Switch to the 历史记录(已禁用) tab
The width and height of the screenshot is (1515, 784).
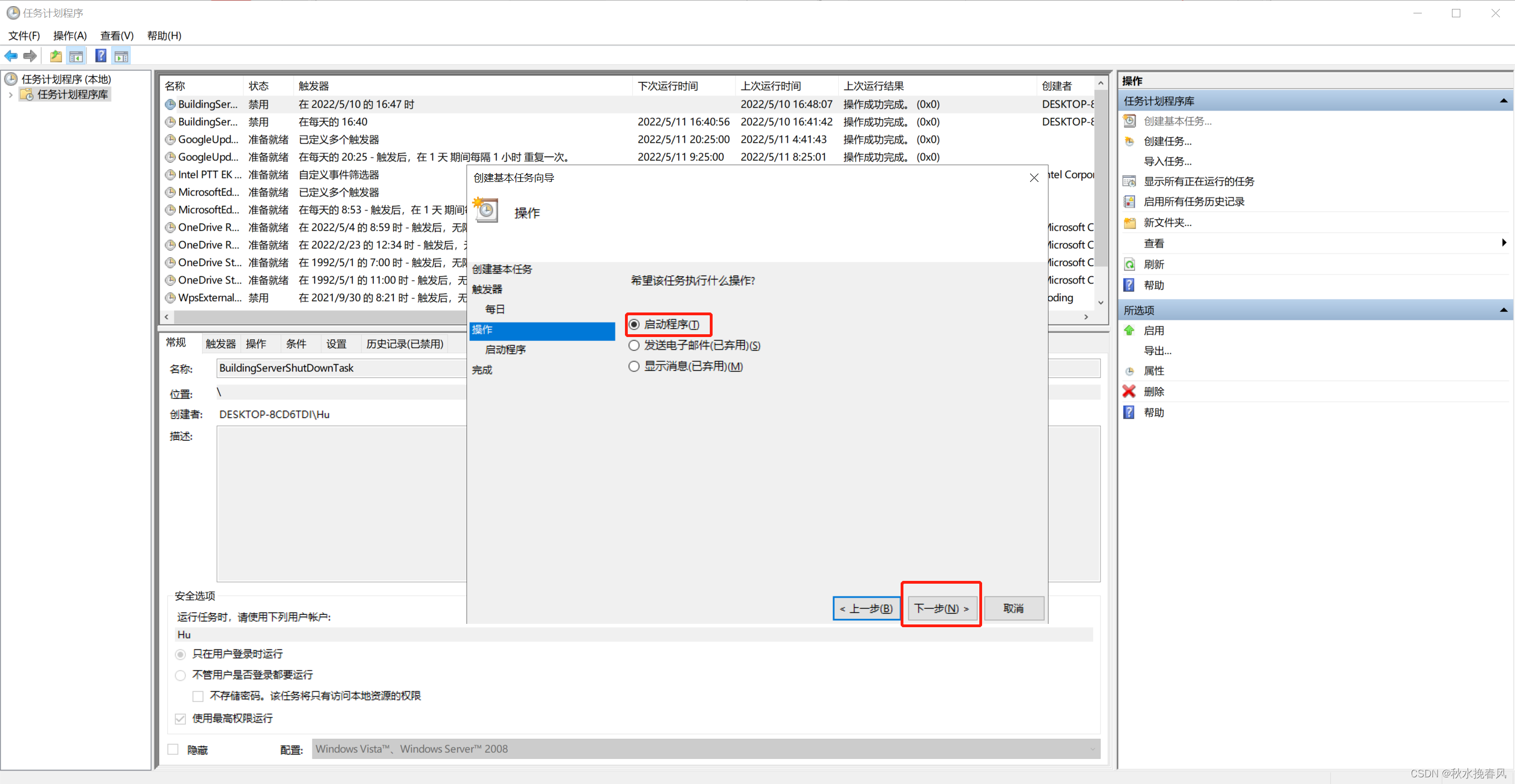click(x=405, y=344)
